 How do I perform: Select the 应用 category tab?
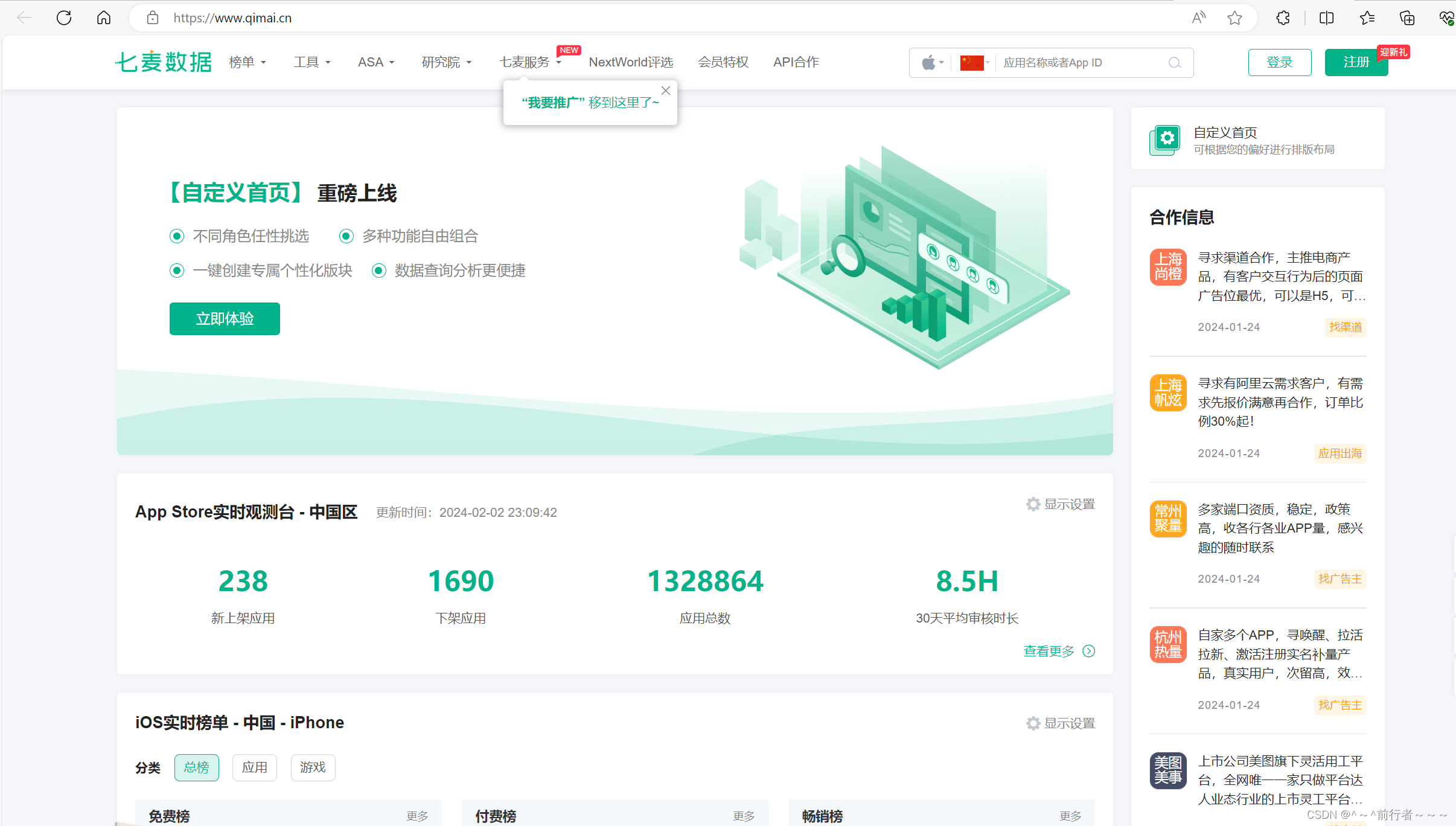tap(255, 767)
